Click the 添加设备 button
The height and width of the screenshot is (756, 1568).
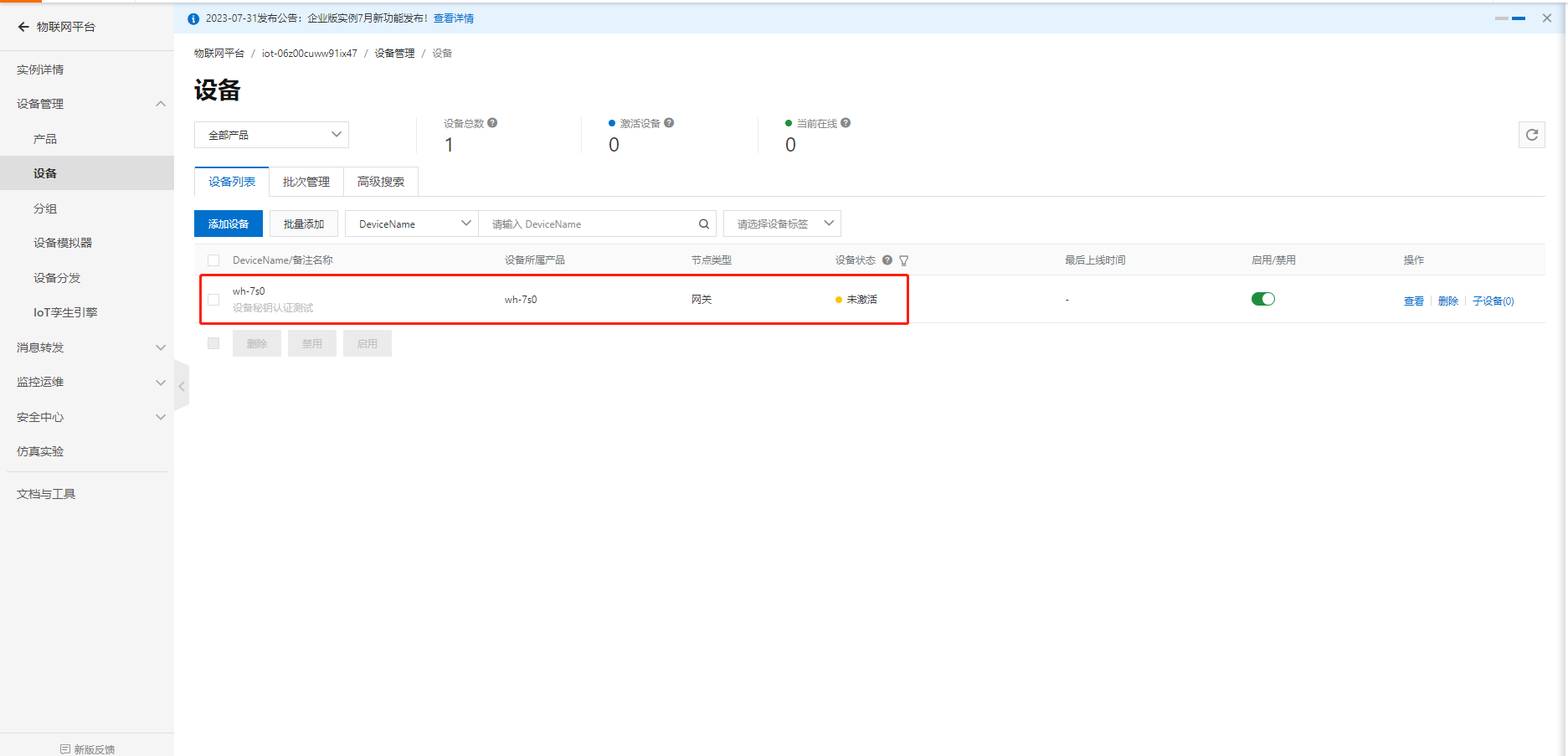click(229, 224)
